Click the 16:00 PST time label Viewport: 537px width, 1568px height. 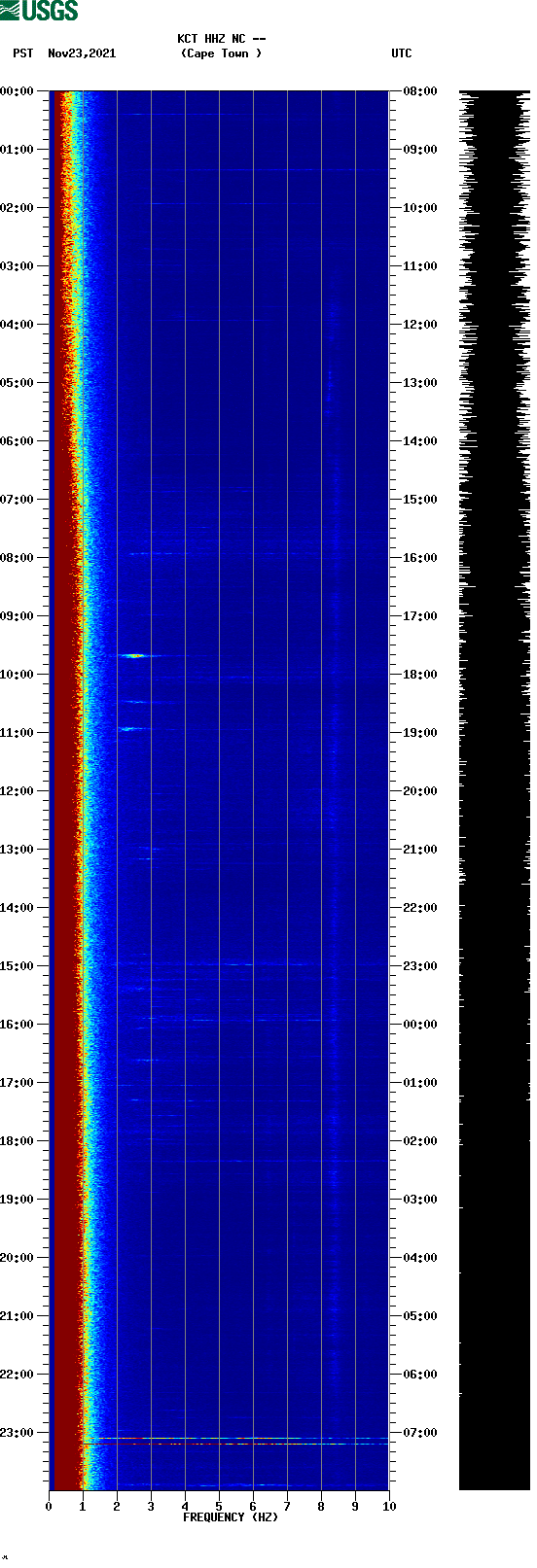coord(18,1025)
